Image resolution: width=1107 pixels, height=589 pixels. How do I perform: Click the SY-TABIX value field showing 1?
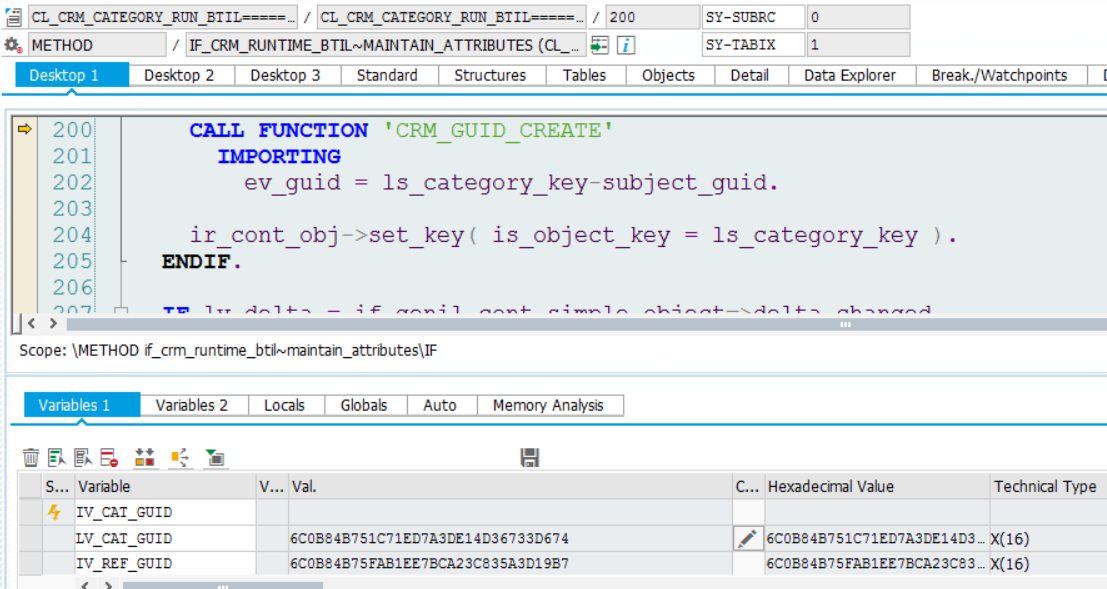tap(858, 45)
